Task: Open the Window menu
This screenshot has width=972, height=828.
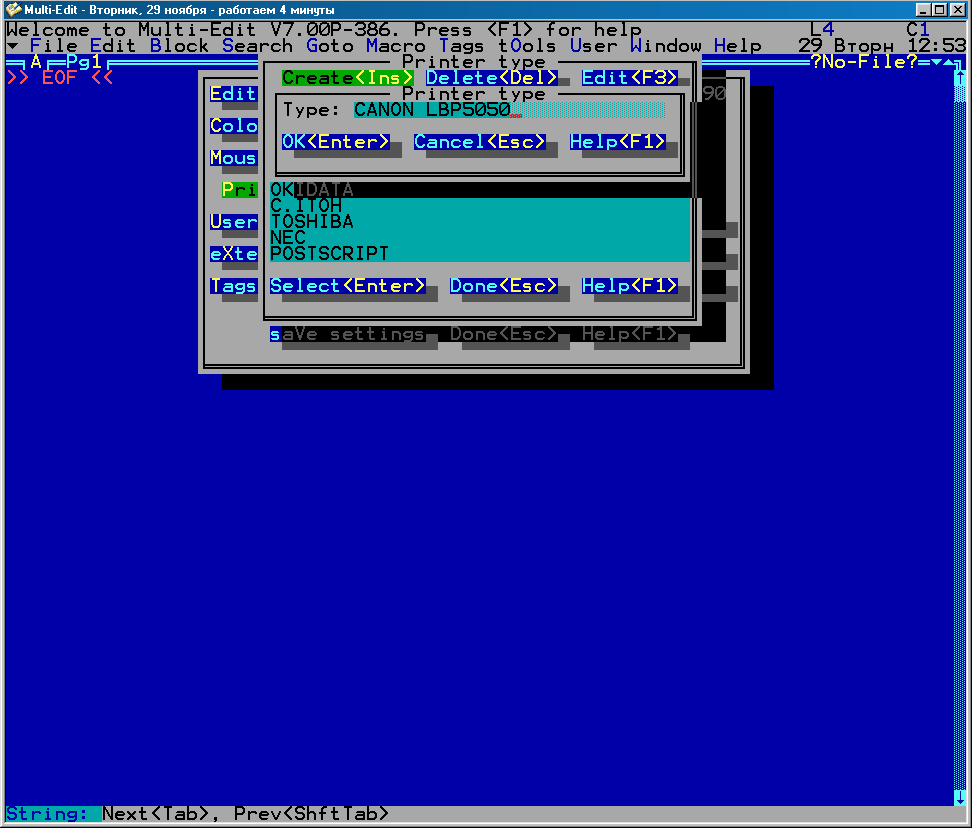Action: click(x=666, y=46)
